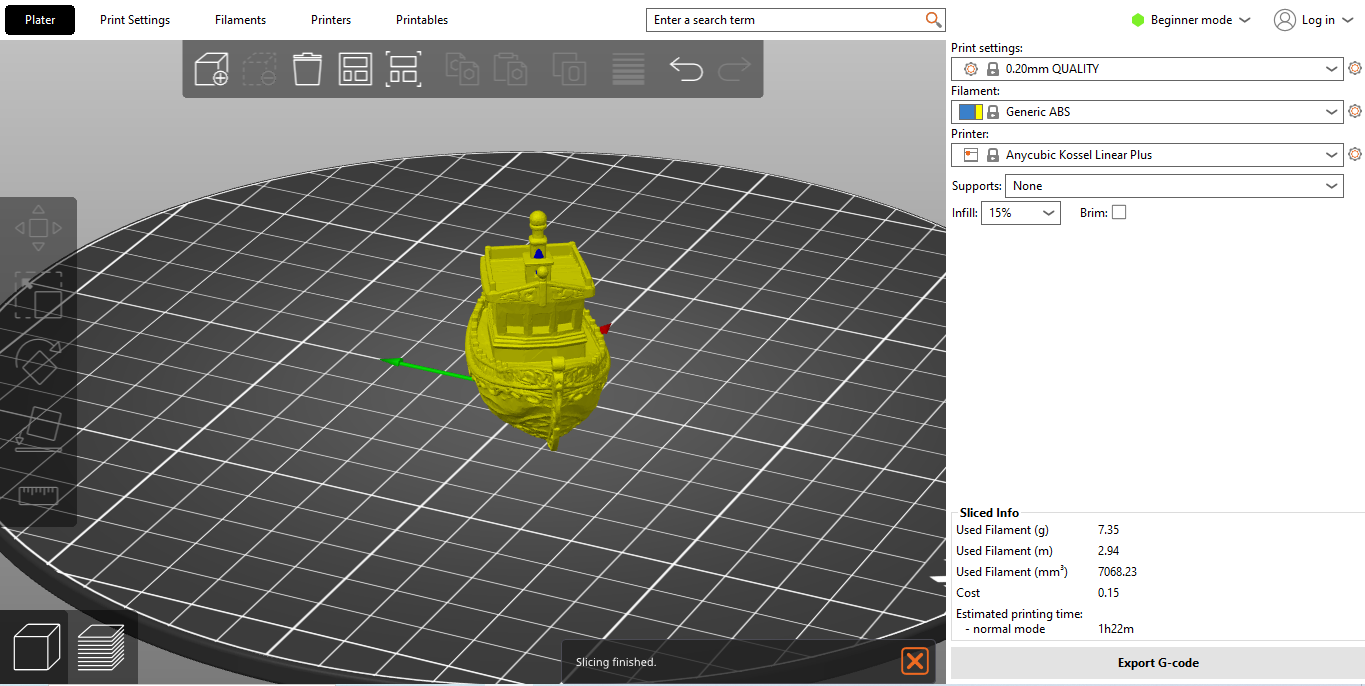Click the Generic ABS filament color swatch
1365x686 pixels.
971,112
